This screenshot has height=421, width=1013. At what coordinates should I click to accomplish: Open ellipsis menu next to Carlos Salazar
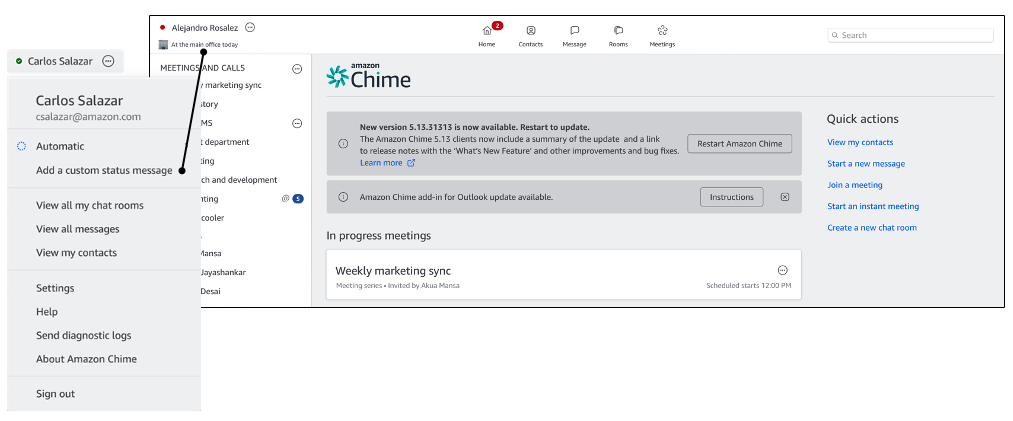109,61
